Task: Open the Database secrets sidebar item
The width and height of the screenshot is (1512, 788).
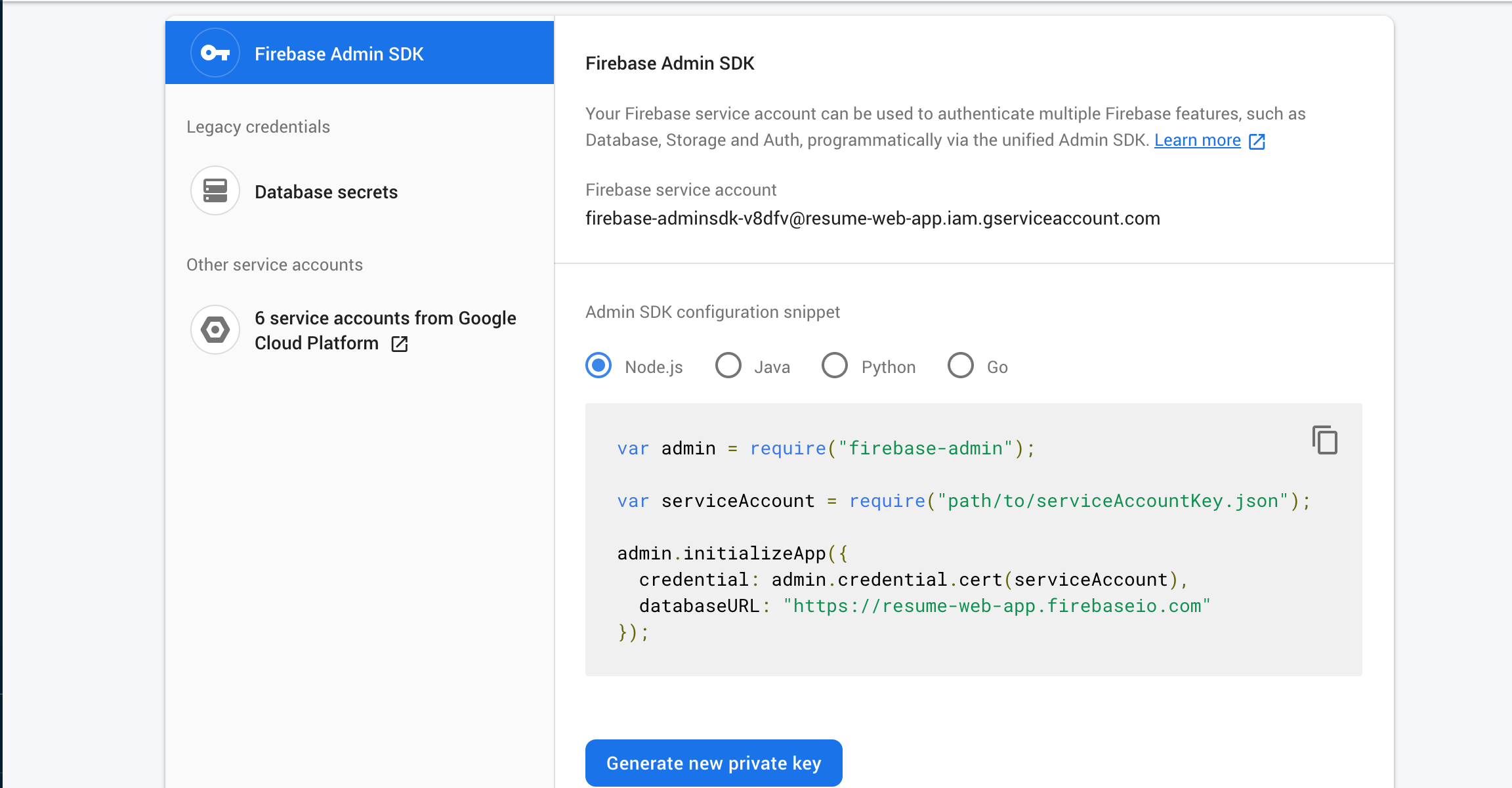Action: tap(325, 192)
